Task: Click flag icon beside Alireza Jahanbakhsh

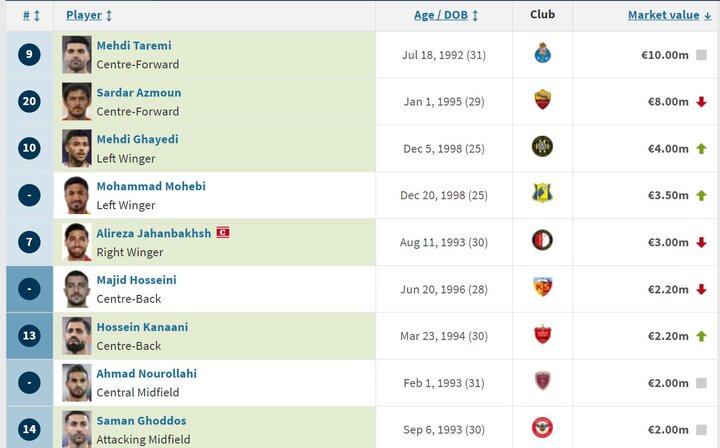Action: (223, 232)
